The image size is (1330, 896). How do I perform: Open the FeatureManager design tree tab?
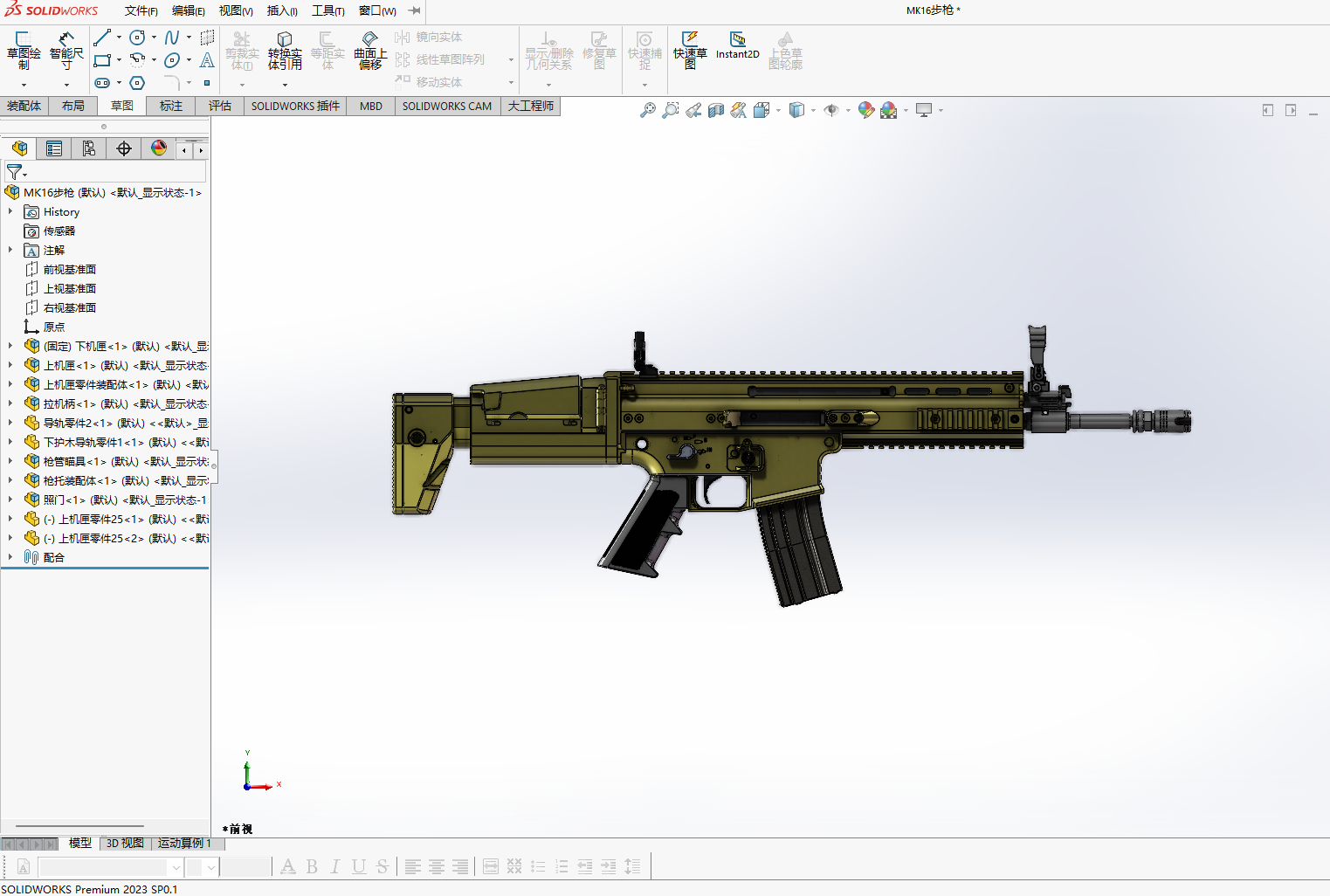19,148
